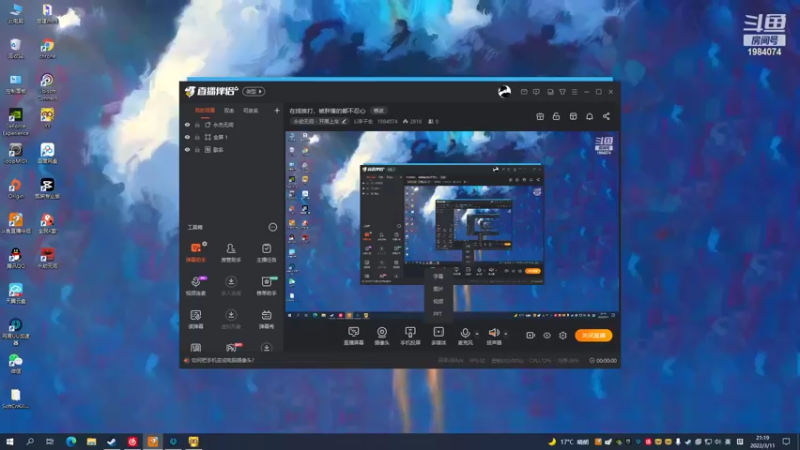Open the phone-as-webcam help link in status bar

tap(222, 360)
